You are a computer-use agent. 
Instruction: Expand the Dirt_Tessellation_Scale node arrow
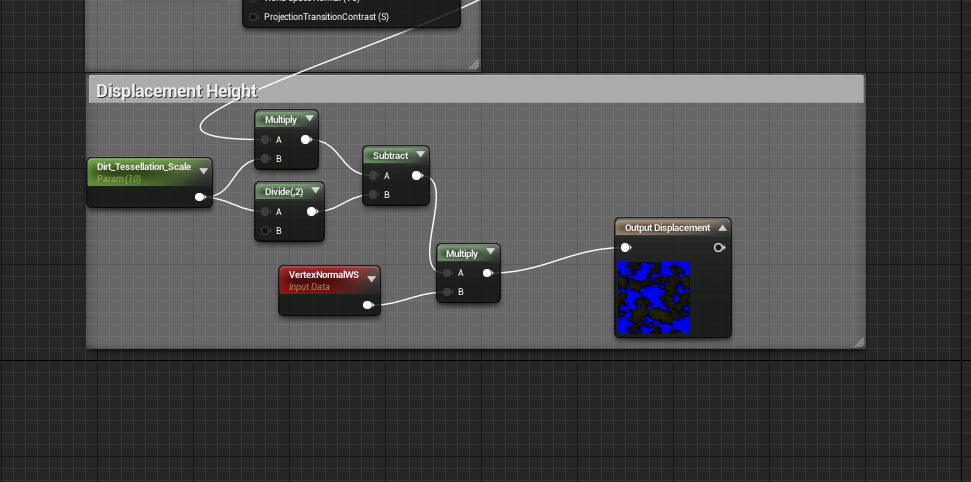[x=203, y=172]
